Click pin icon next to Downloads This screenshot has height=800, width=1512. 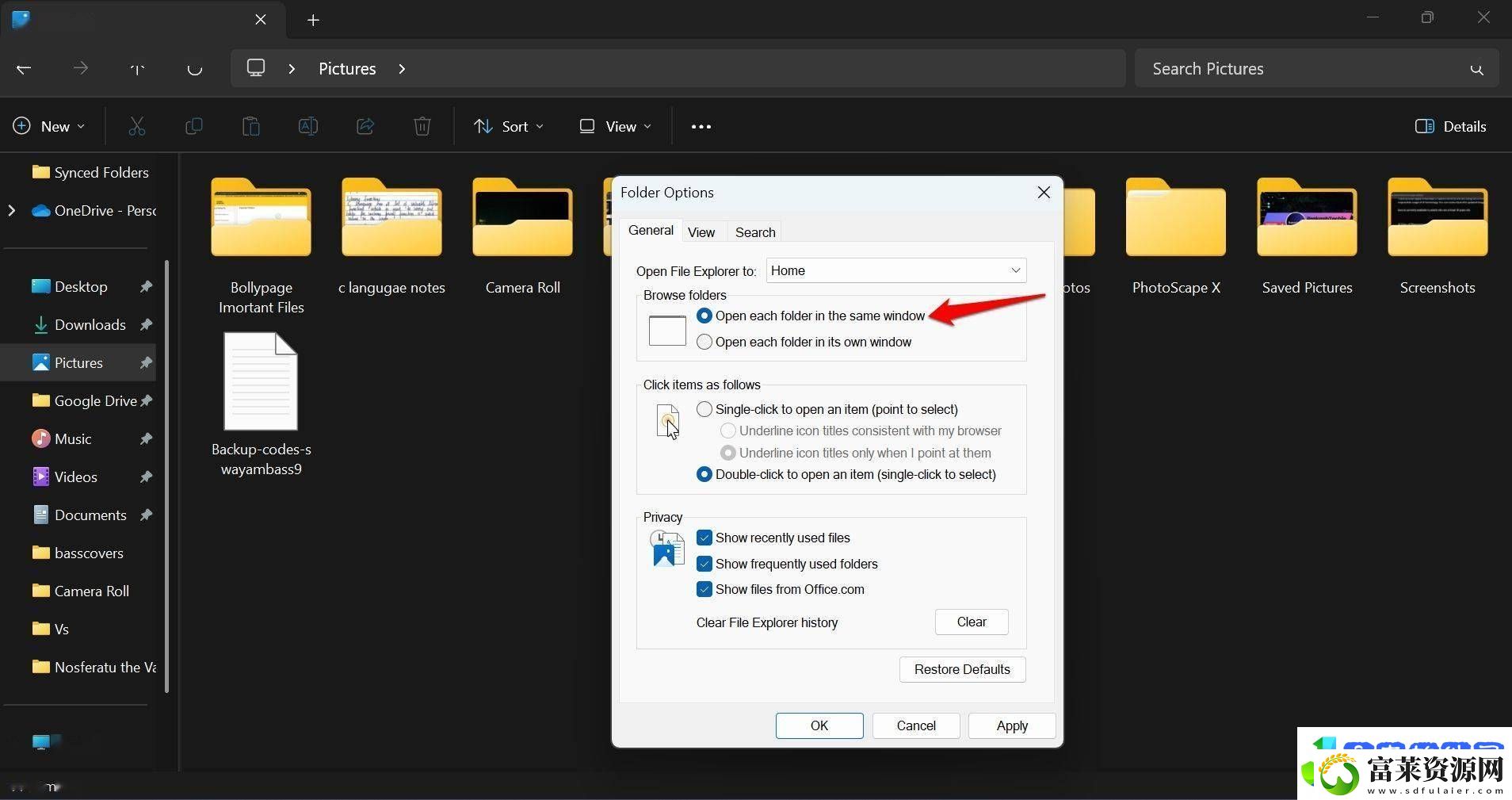click(146, 324)
